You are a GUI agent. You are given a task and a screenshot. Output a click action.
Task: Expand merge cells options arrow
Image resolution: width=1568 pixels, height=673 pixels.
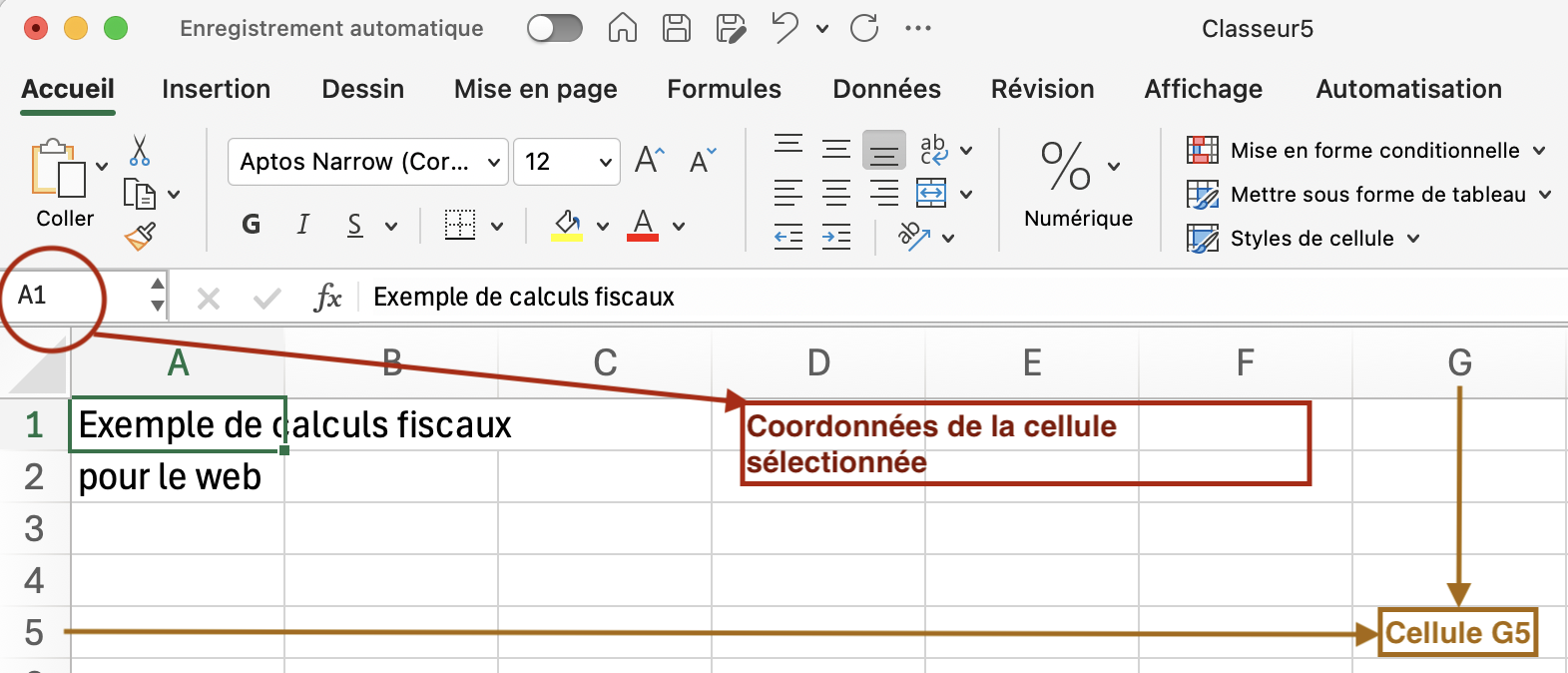(966, 195)
